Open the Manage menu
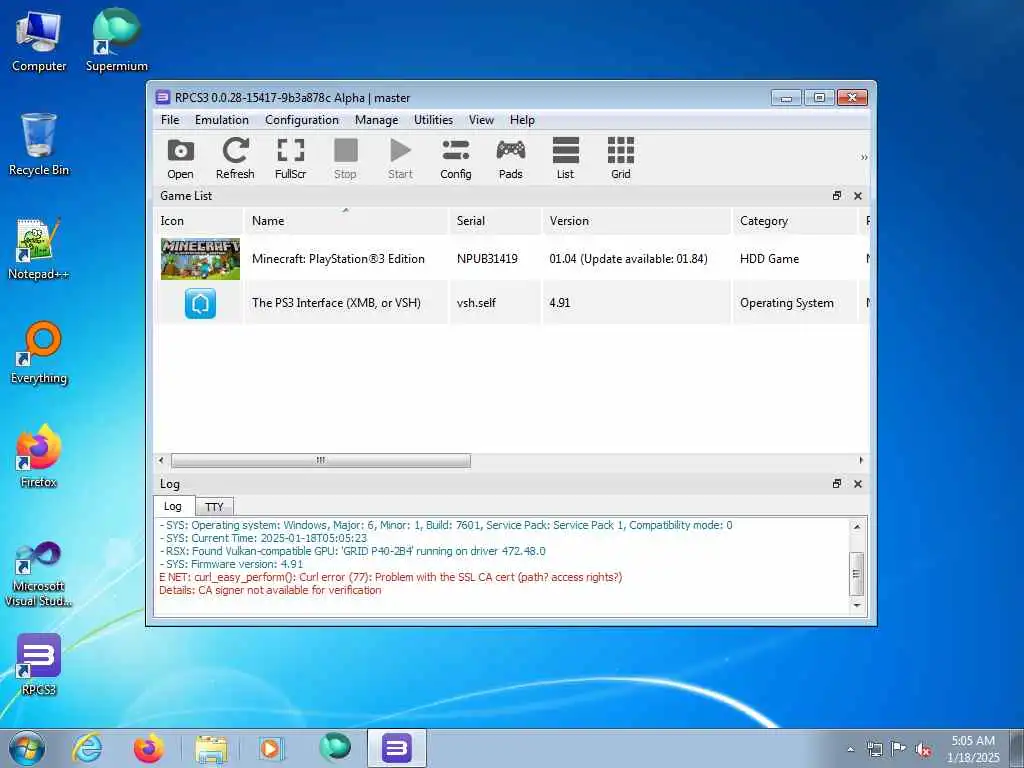Viewport: 1024px width, 768px height. point(376,120)
